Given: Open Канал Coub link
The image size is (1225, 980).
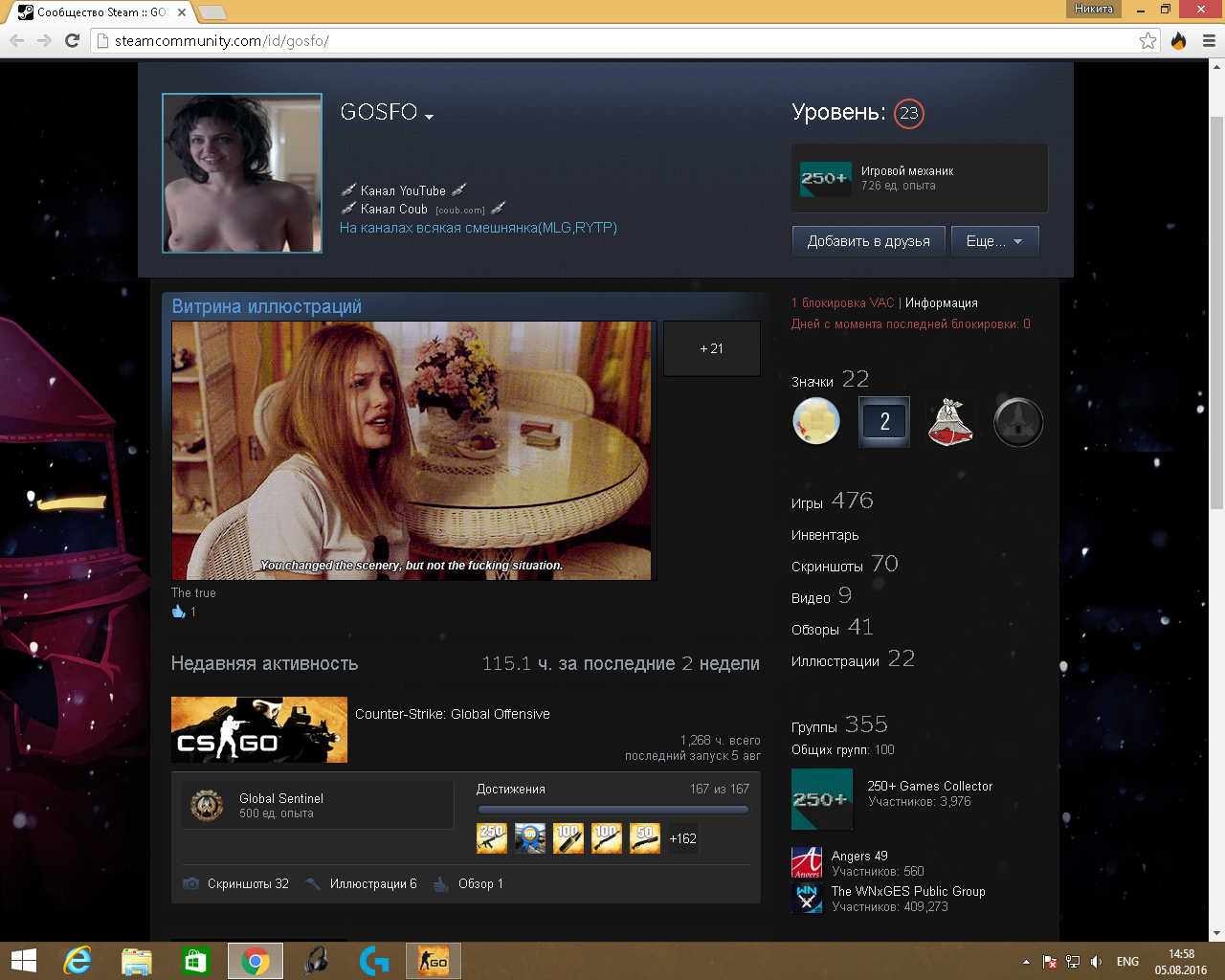Looking at the screenshot, I should (393, 209).
